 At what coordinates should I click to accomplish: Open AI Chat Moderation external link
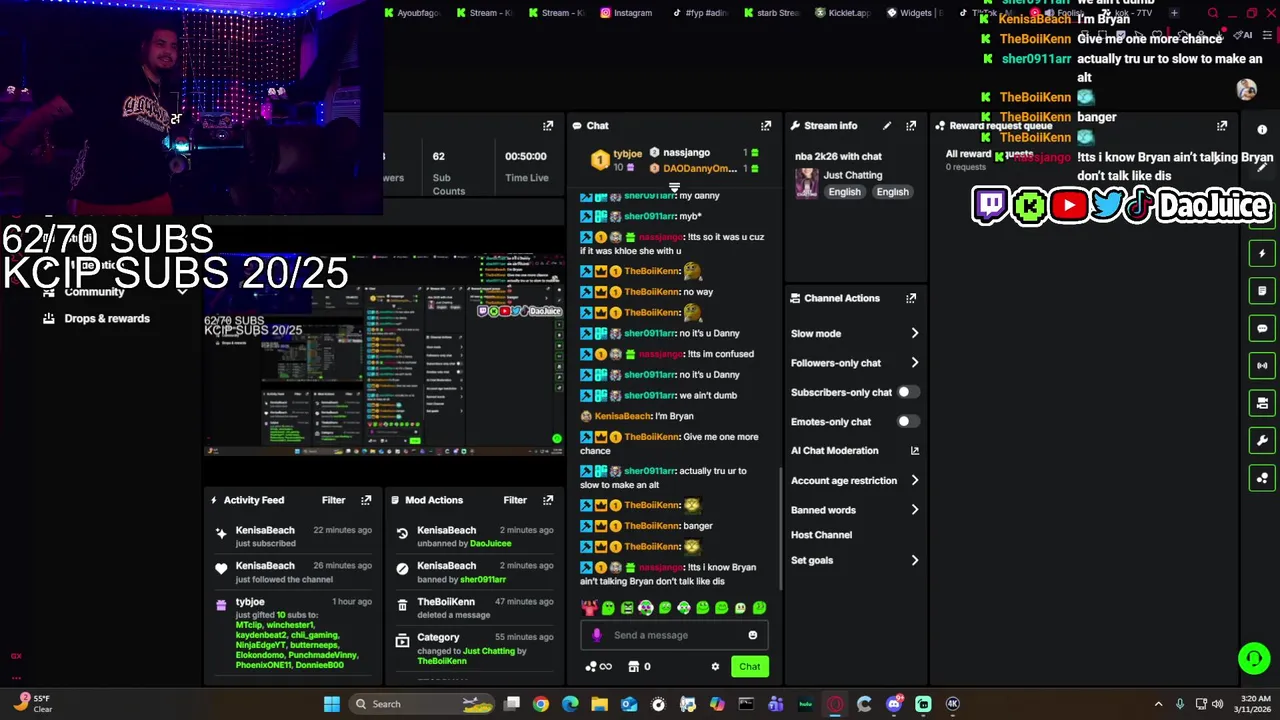914,451
